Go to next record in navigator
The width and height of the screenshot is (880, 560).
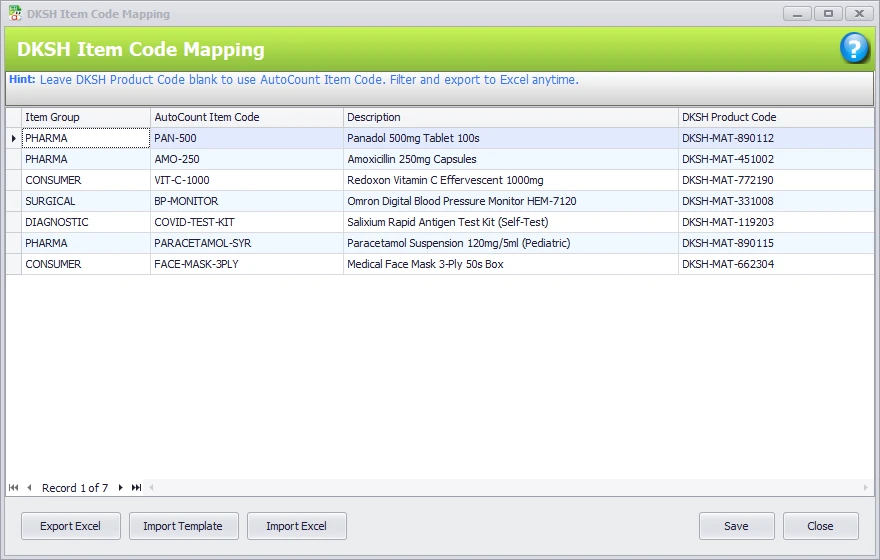click(120, 488)
